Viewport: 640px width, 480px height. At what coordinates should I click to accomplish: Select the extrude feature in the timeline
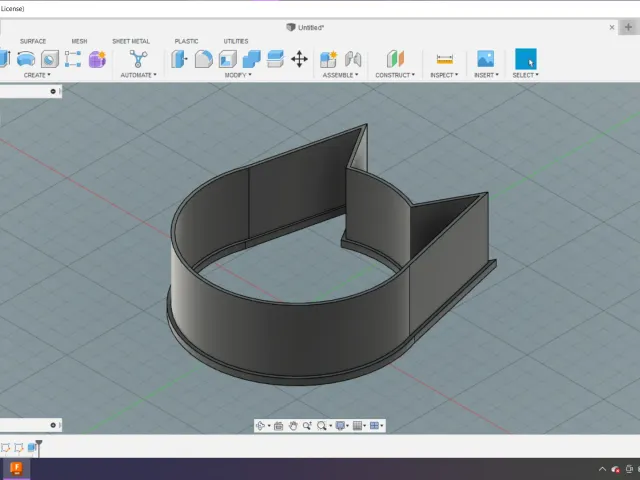[x=31, y=448]
